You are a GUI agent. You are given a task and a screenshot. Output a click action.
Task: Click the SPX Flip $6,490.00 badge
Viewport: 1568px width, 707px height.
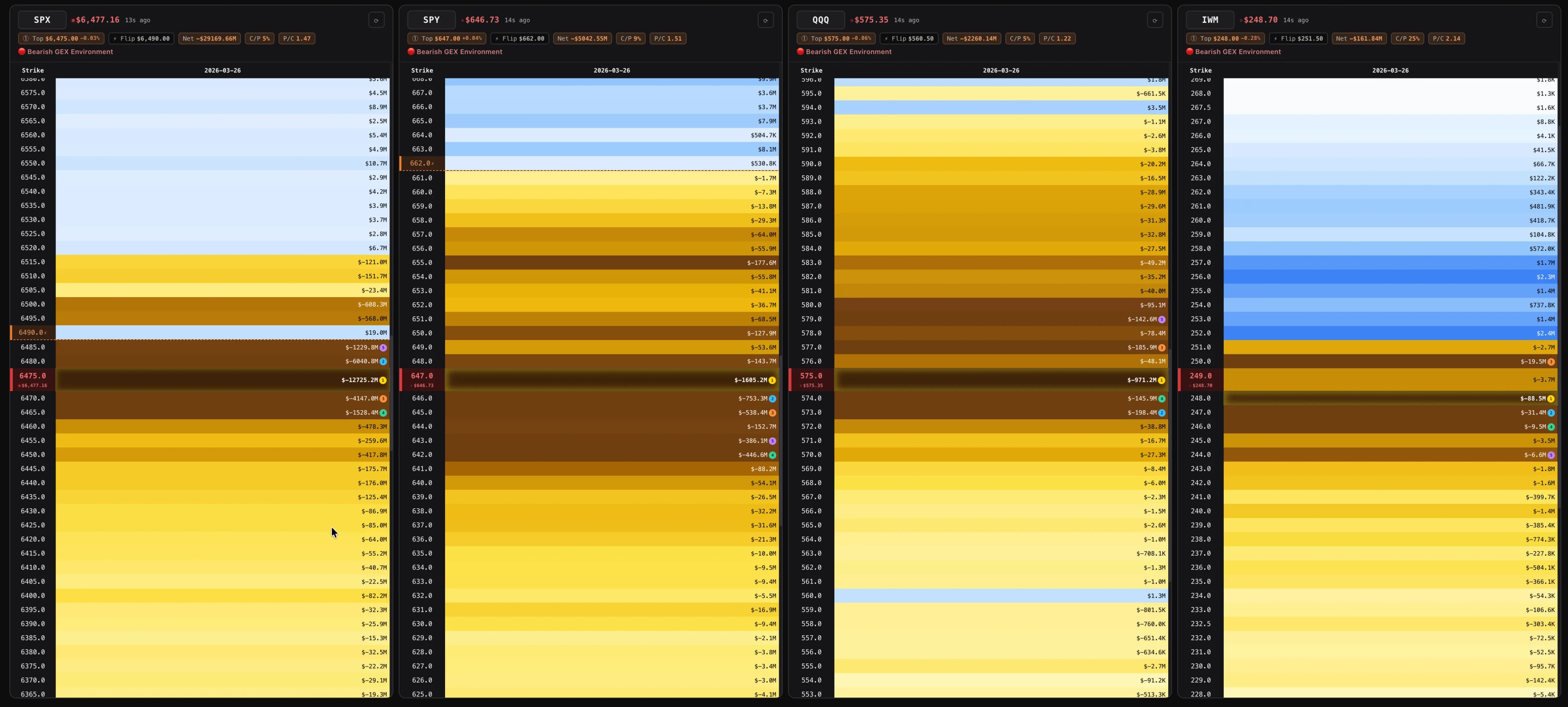141,38
